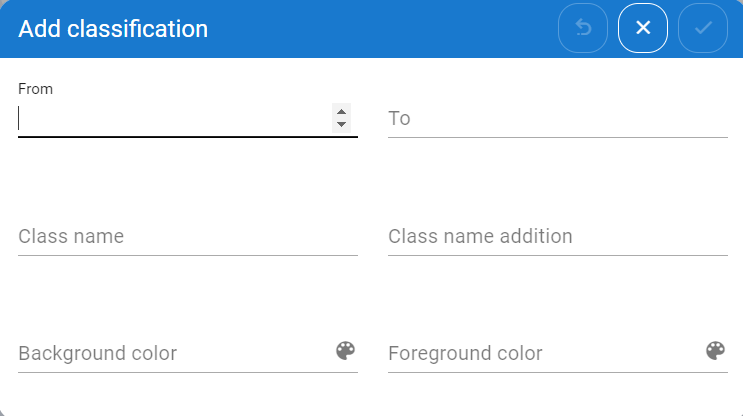Click the undo reset arrow icon

tap(583, 28)
